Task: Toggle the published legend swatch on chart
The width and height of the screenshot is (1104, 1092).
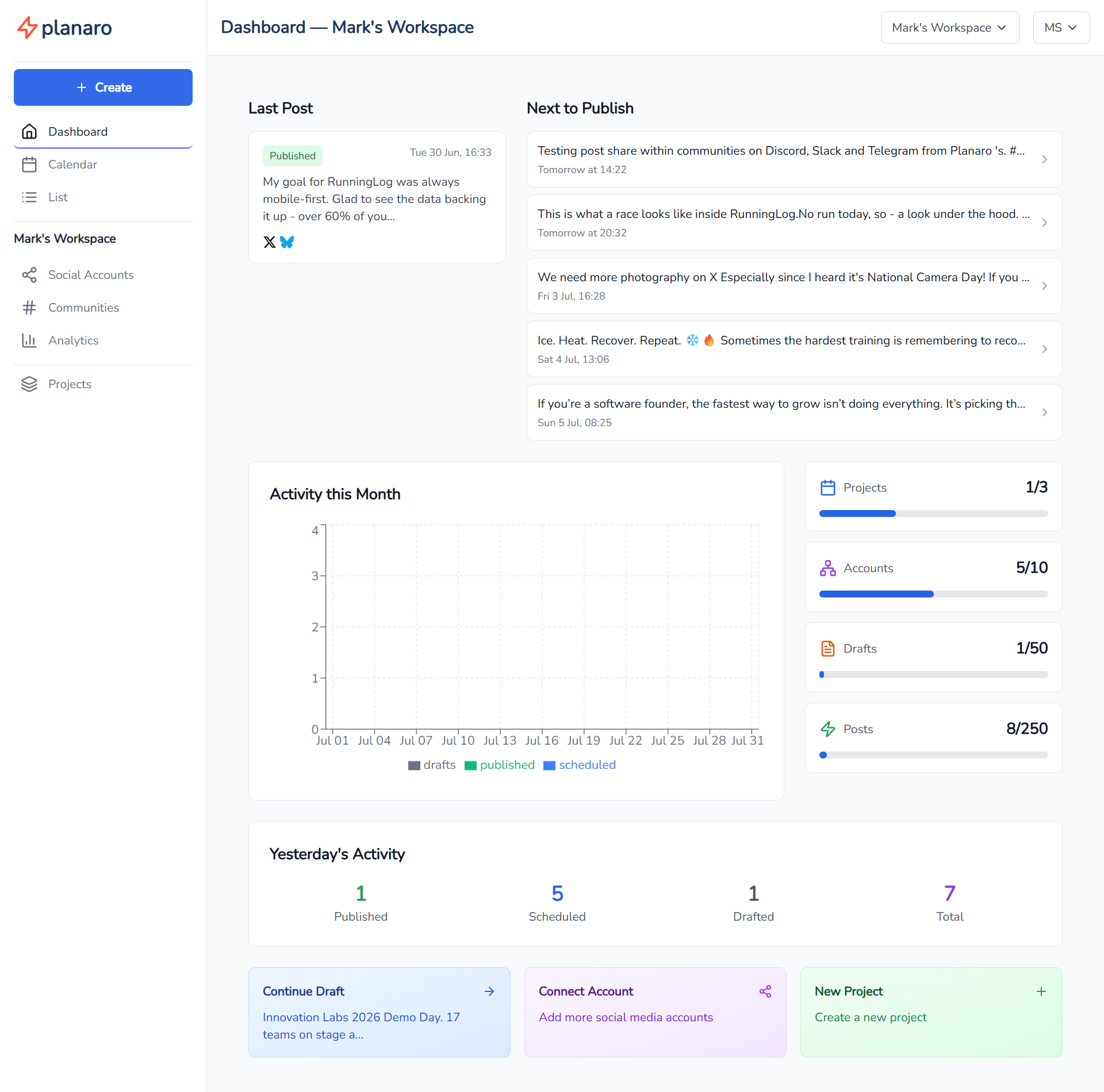Action: point(470,765)
